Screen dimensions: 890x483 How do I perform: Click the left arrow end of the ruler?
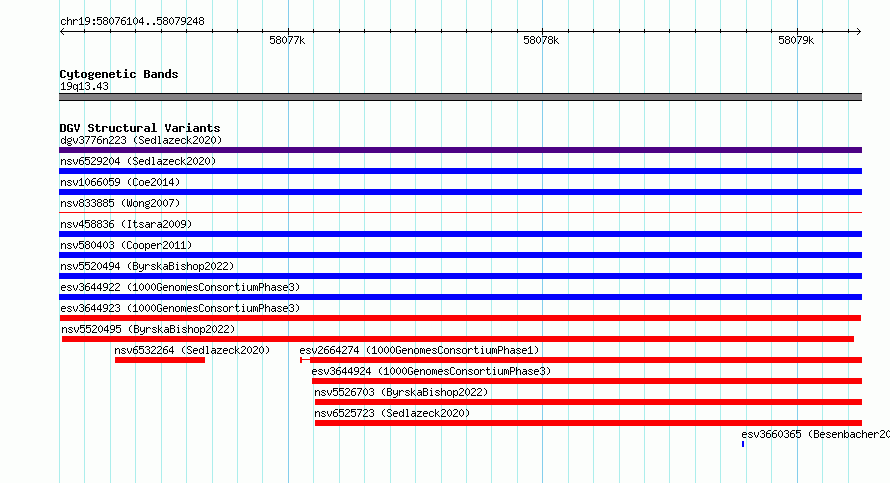click(62, 32)
